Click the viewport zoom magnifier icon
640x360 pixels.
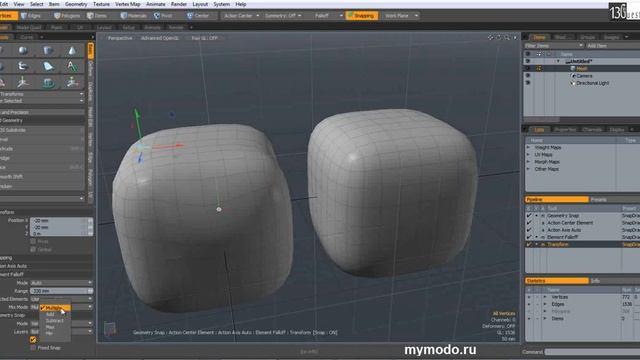507,38
